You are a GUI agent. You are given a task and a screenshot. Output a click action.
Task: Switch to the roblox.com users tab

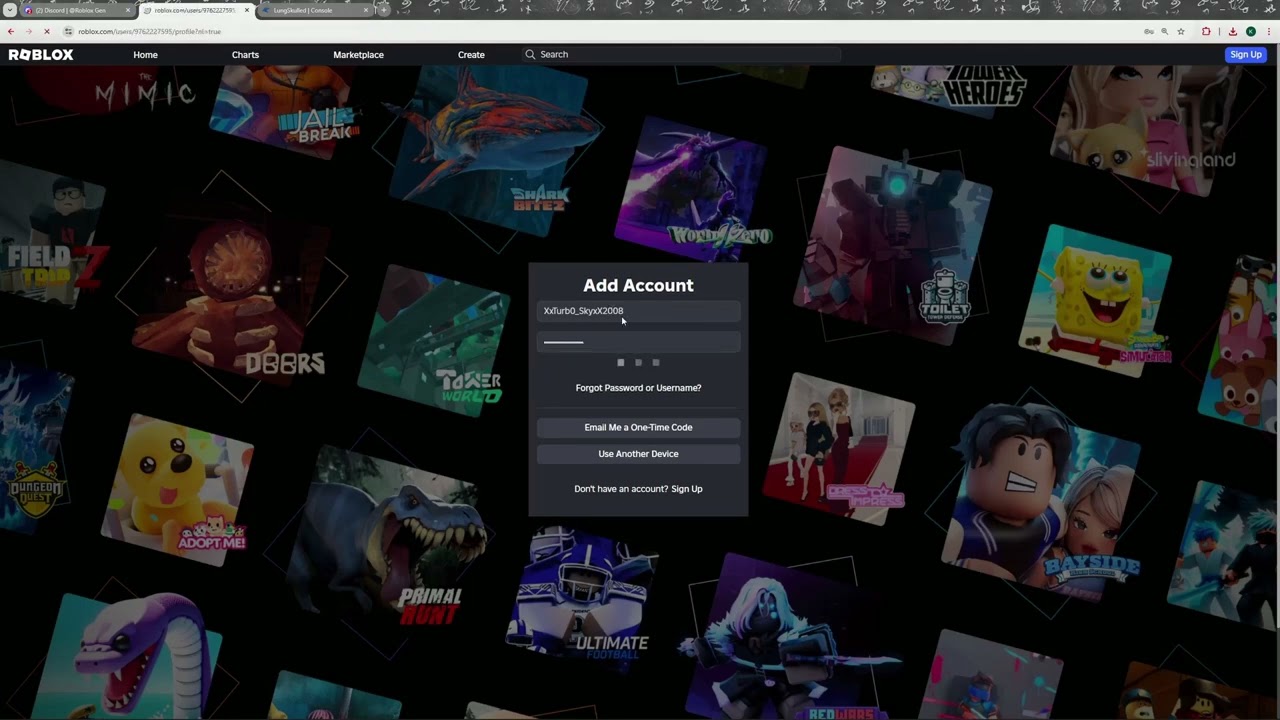[196, 10]
